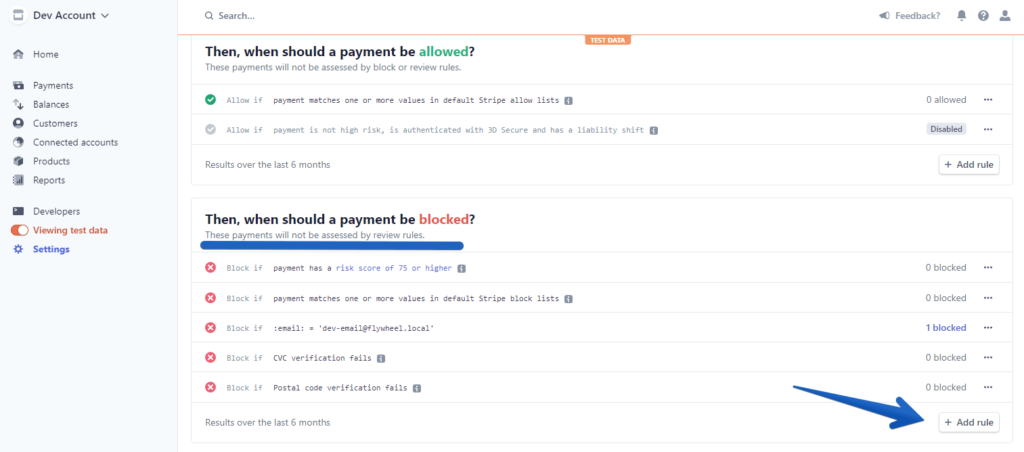The width and height of the screenshot is (1024, 452).
Task: Open more options for the email block rule
Action: (x=988, y=328)
